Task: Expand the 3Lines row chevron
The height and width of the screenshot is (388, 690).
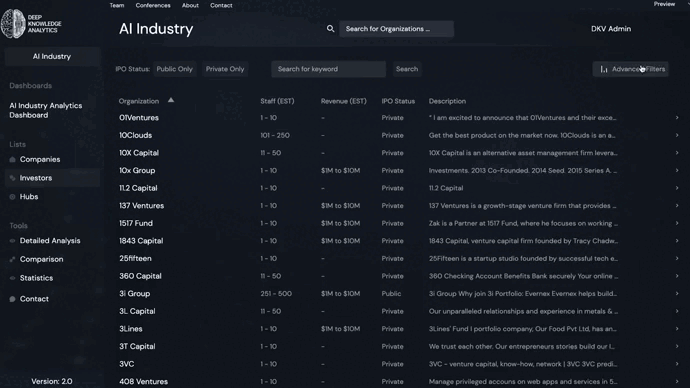Action: click(677, 329)
